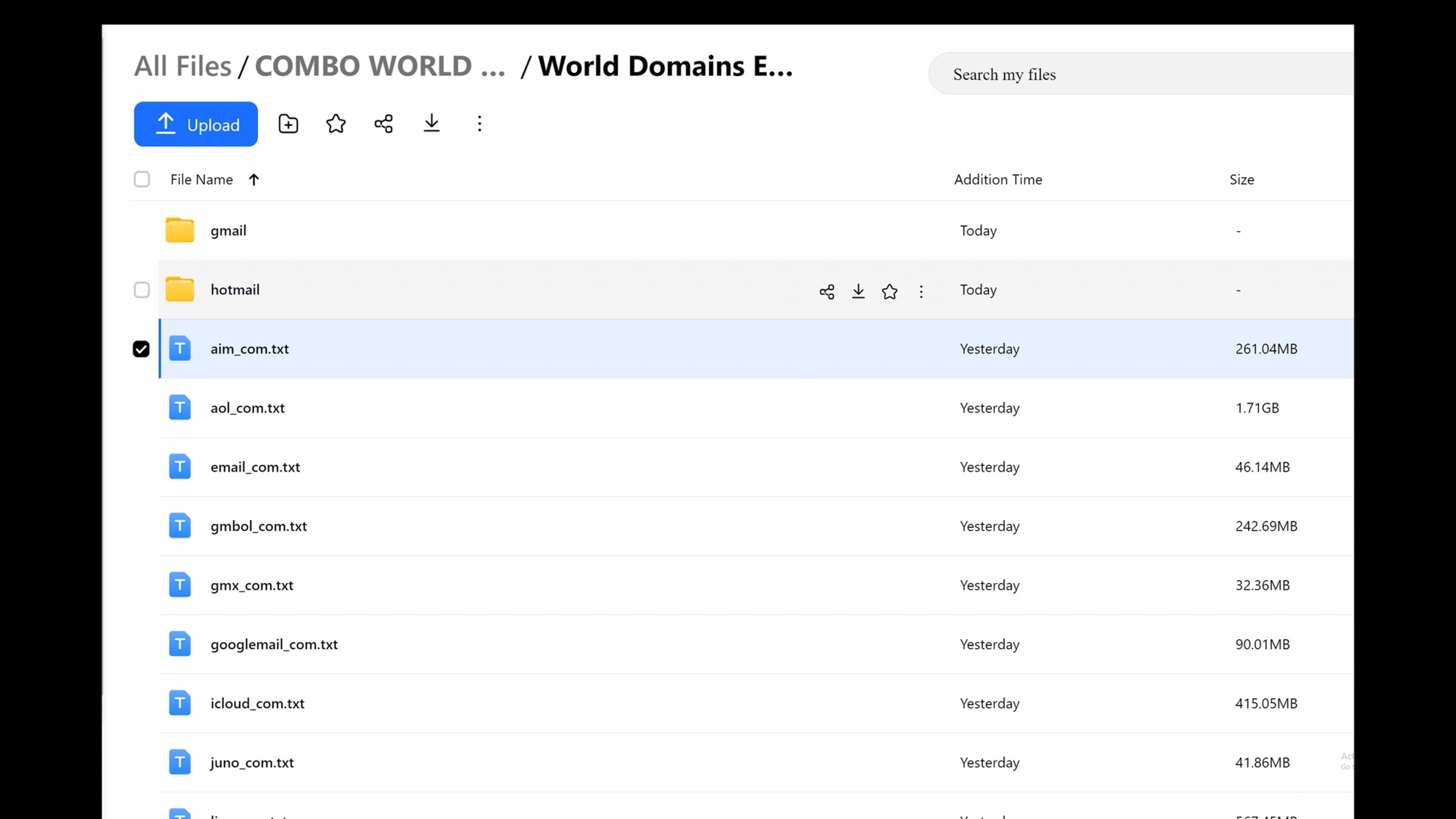Click the 90.01MB size value
This screenshot has width=1456, height=819.
click(x=1262, y=644)
